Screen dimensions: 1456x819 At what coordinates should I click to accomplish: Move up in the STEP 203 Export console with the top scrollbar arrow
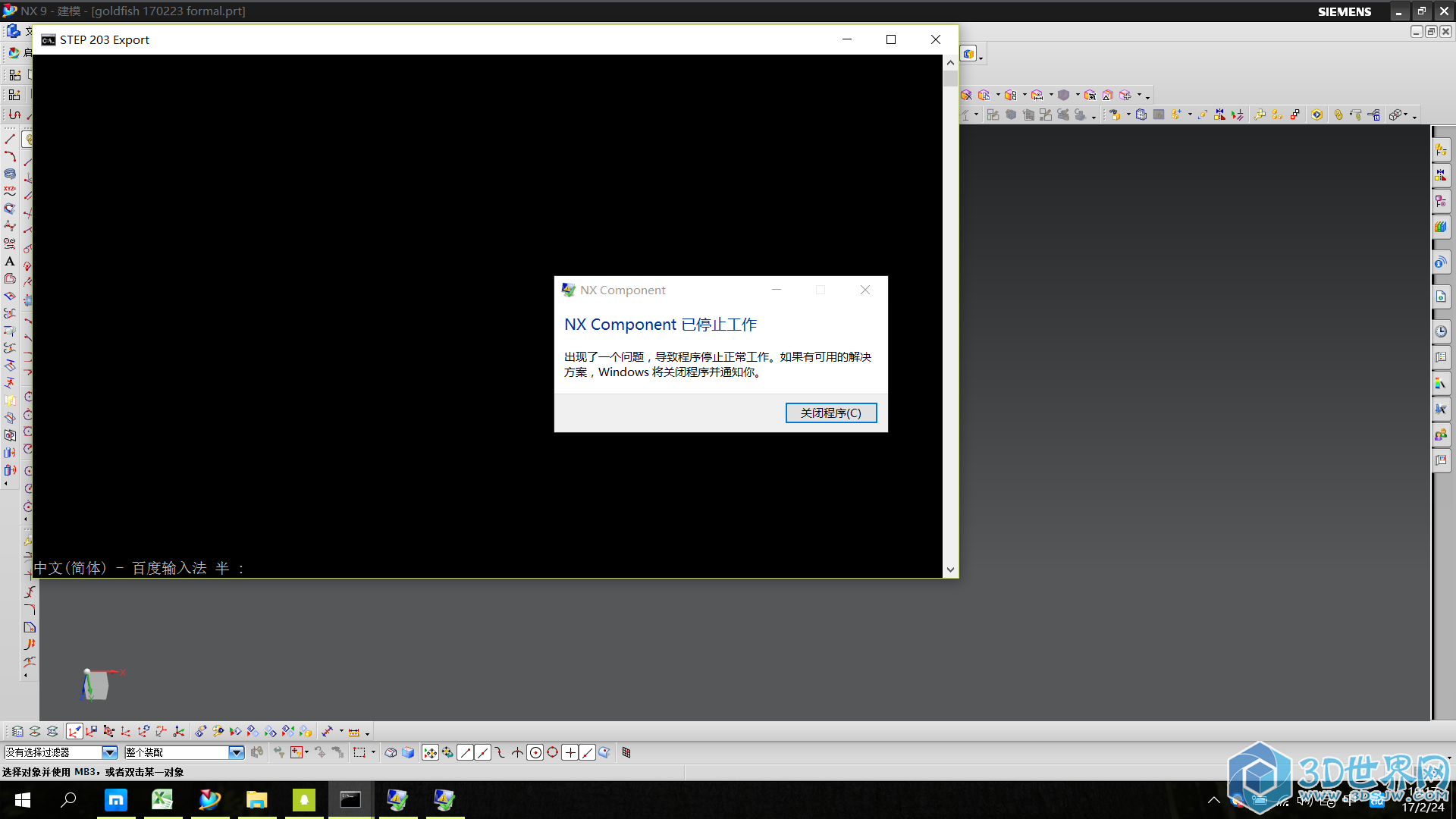950,63
